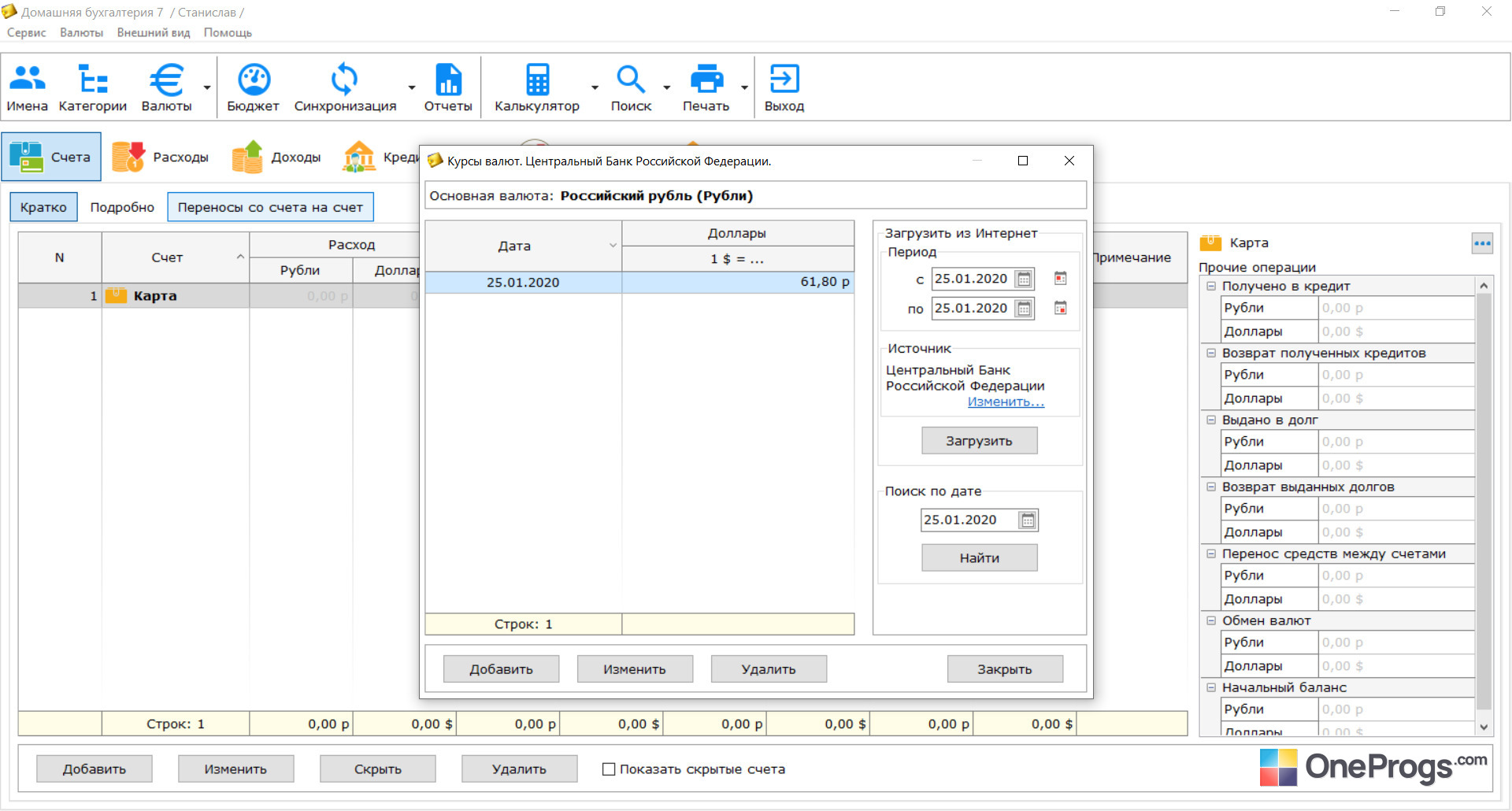Screen dimensions: 1512x811
Task: Collapse the 'Выдано в долг' group
Action: coord(1211,420)
